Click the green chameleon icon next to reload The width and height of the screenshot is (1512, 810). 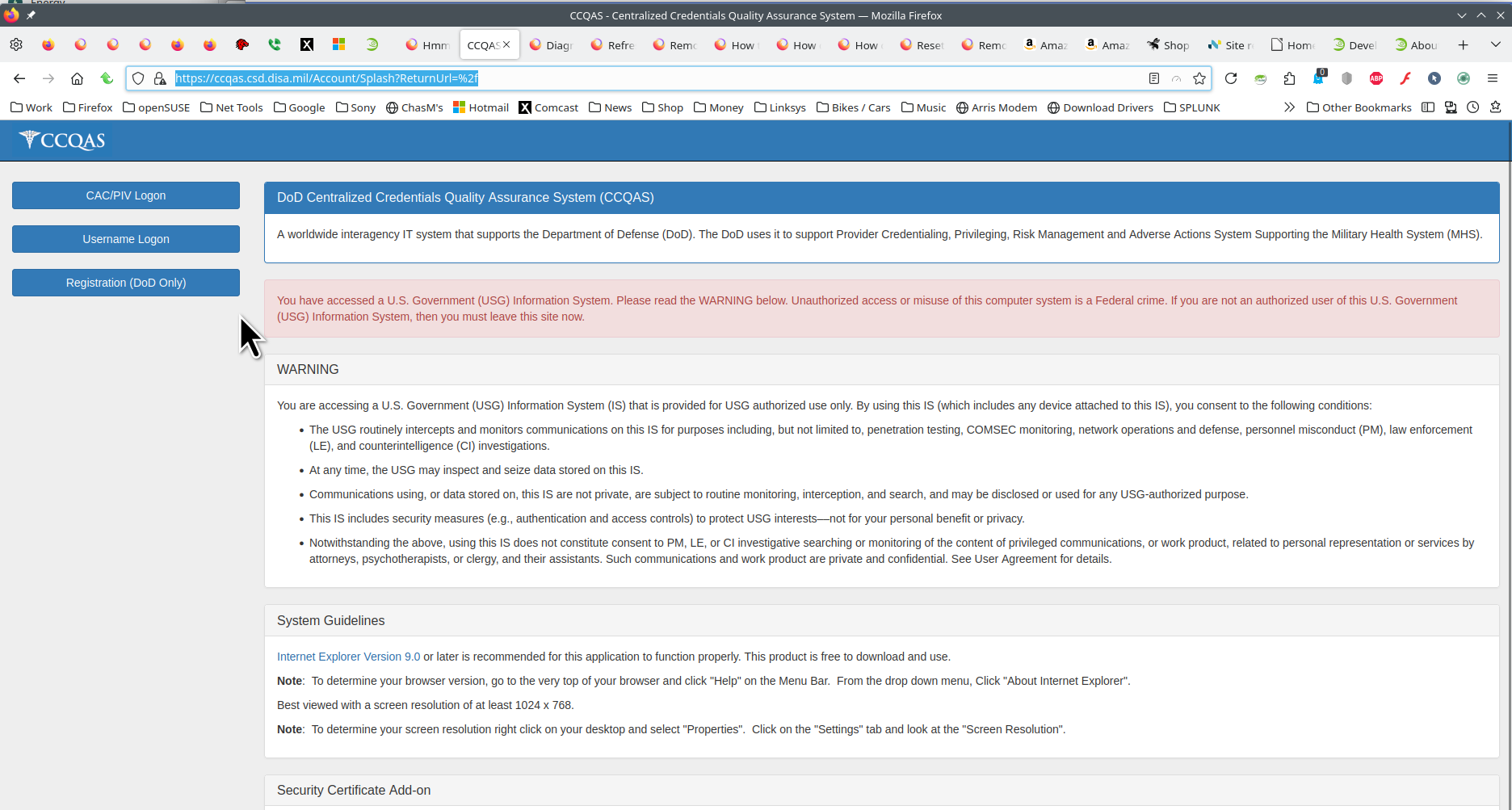(x=1260, y=78)
